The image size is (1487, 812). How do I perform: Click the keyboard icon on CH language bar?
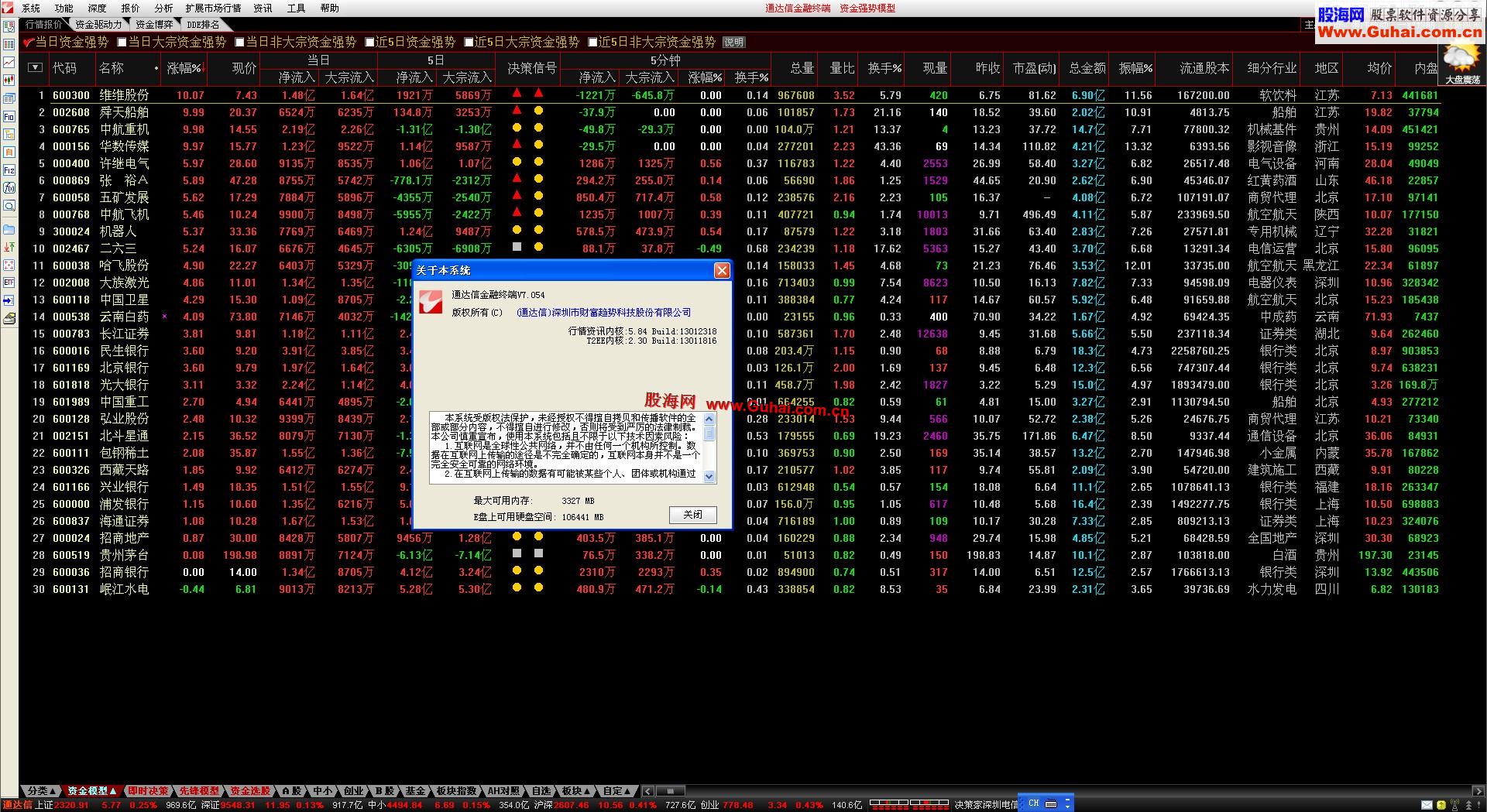pos(1051,803)
